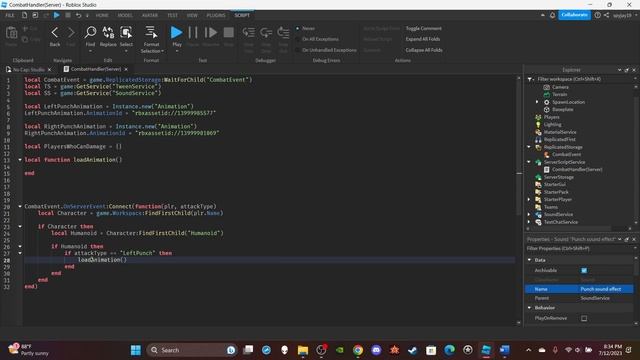Click the Back navigation arrow in ribbon

[x=55, y=33]
